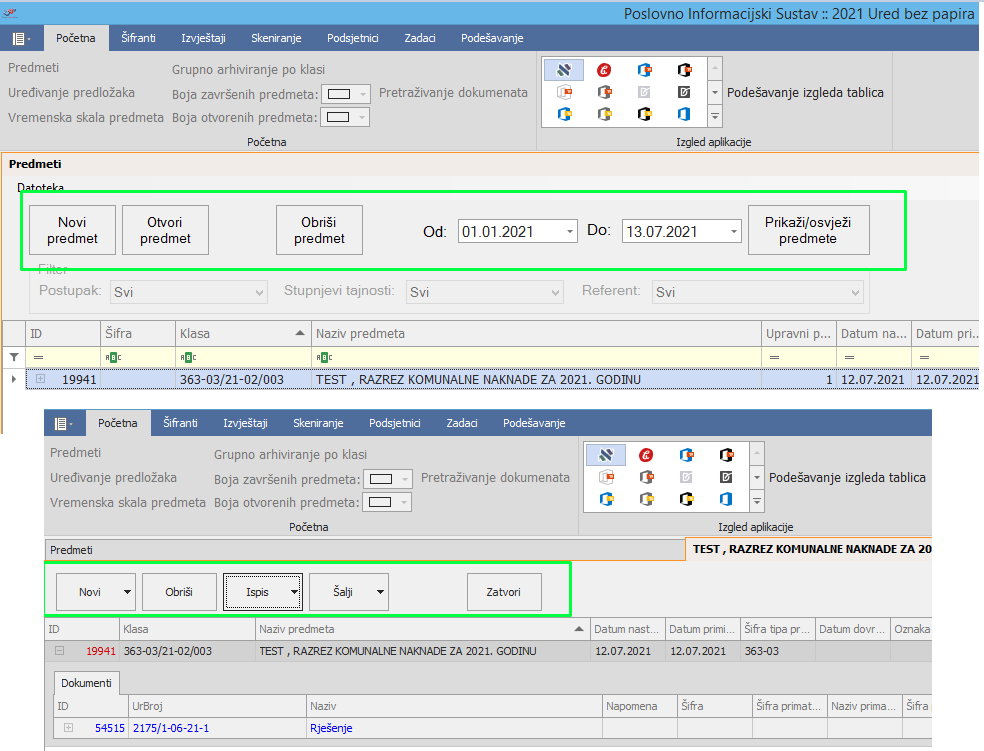984x751 pixels.
Task: Open the Šalji button dropdown arrow
Action: point(381,592)
